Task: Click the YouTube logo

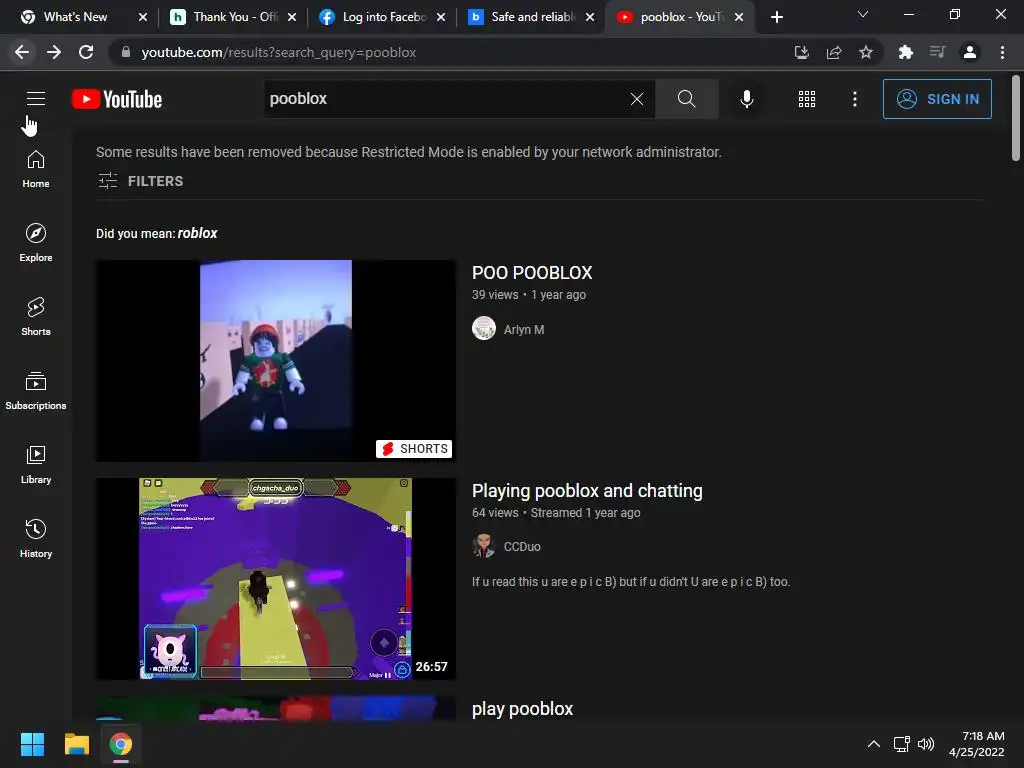Action: point(117,99)
